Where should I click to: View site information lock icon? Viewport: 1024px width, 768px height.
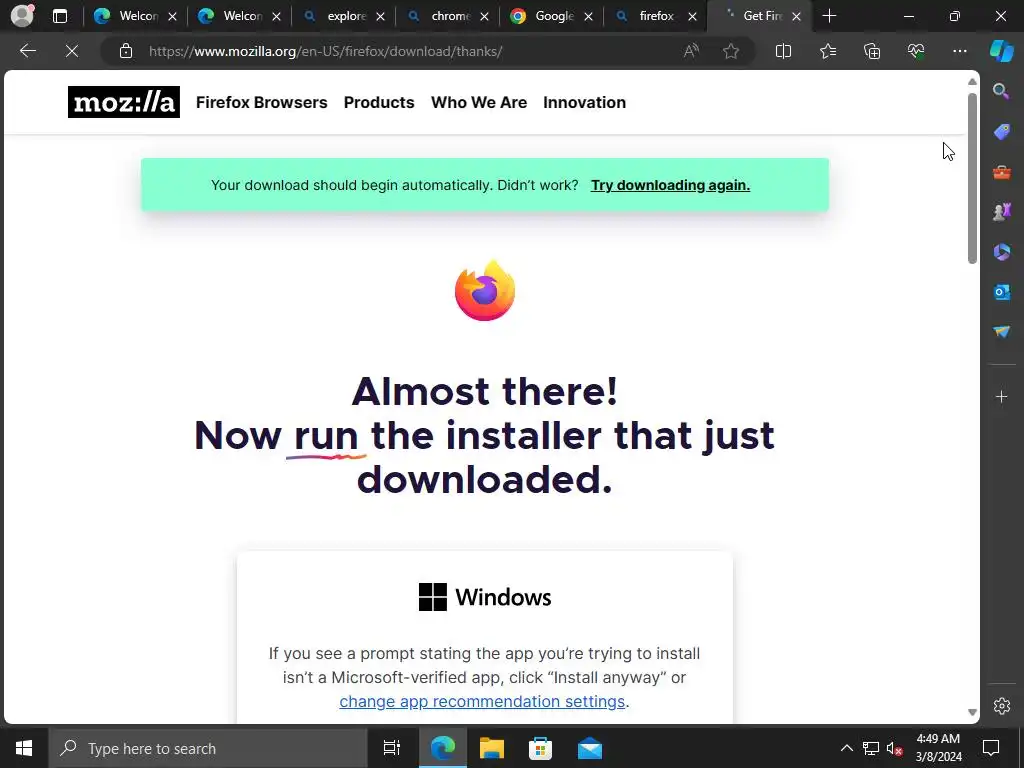point(126,51)
